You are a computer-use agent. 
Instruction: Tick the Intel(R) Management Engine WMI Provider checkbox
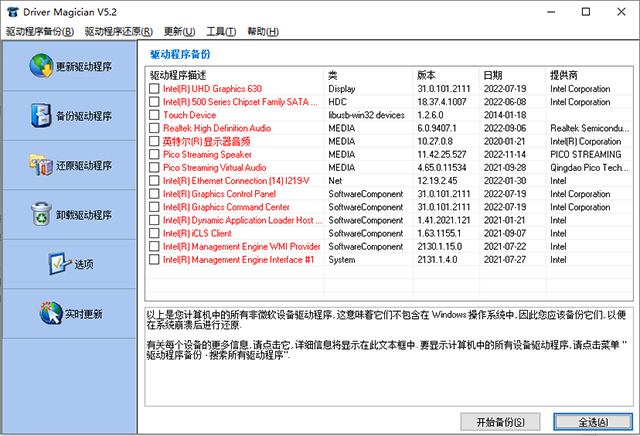pos(154,246)
